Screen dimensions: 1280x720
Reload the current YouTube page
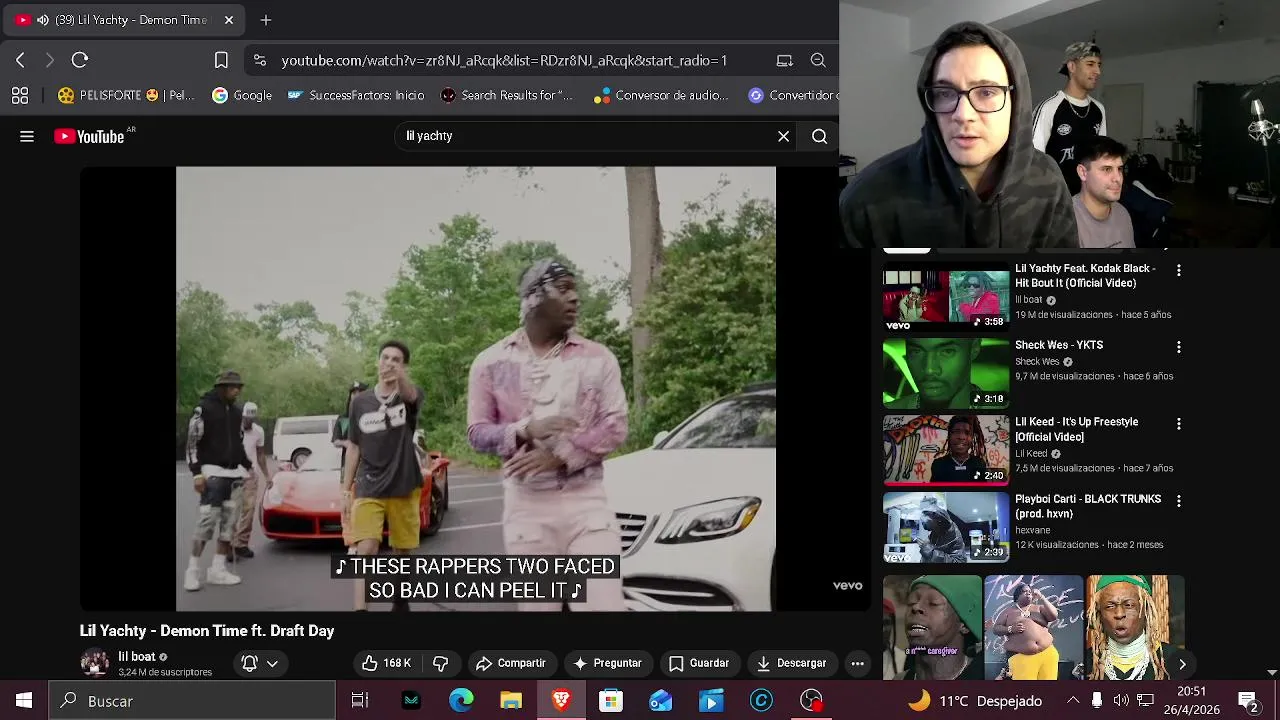[x=80, y=60]
